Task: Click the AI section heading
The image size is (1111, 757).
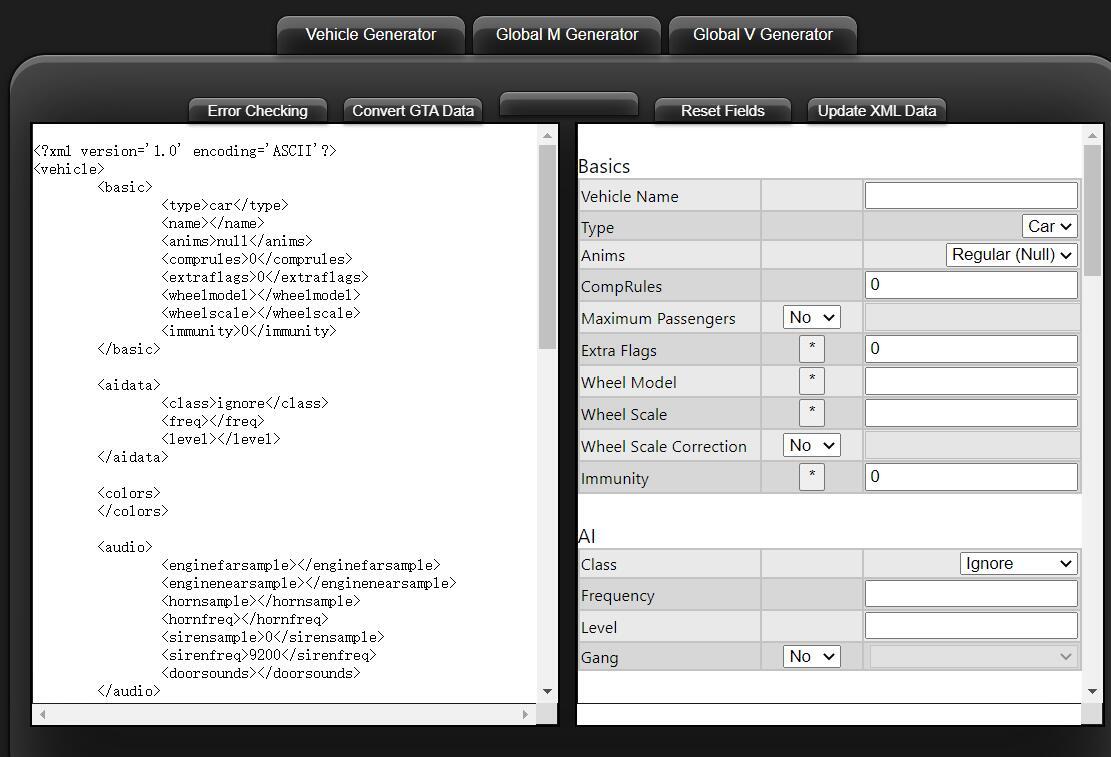Action: [587, 536]
